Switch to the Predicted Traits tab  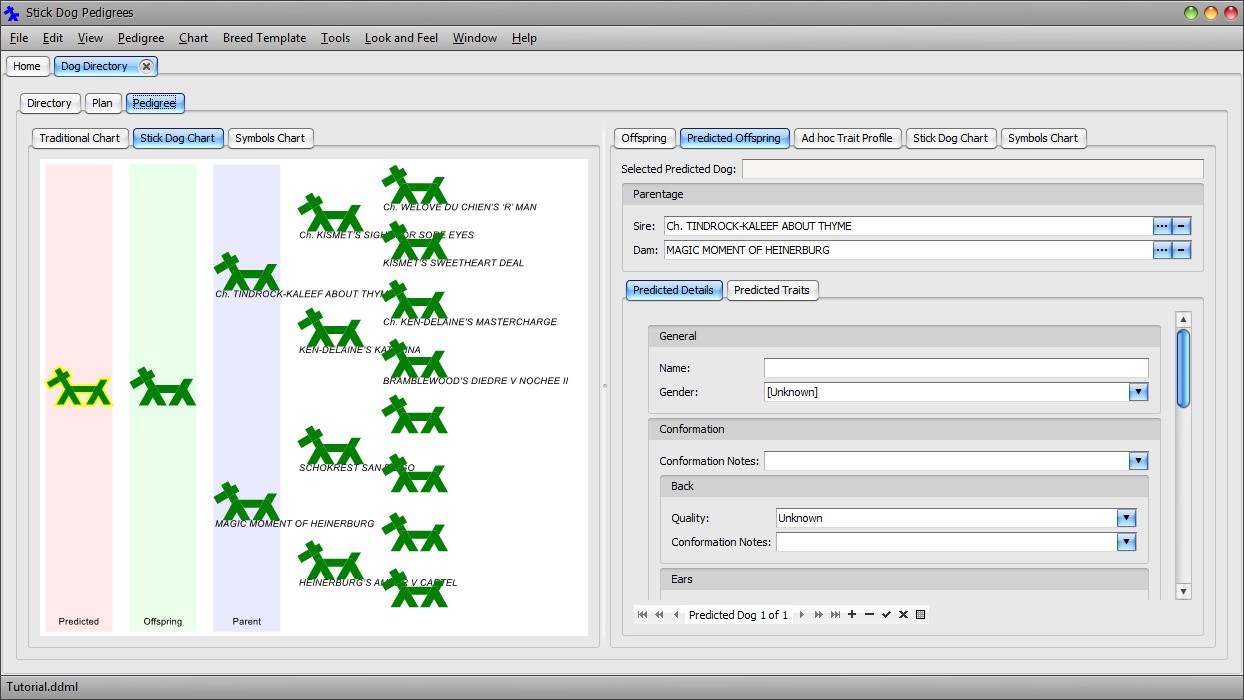point(771,290)
